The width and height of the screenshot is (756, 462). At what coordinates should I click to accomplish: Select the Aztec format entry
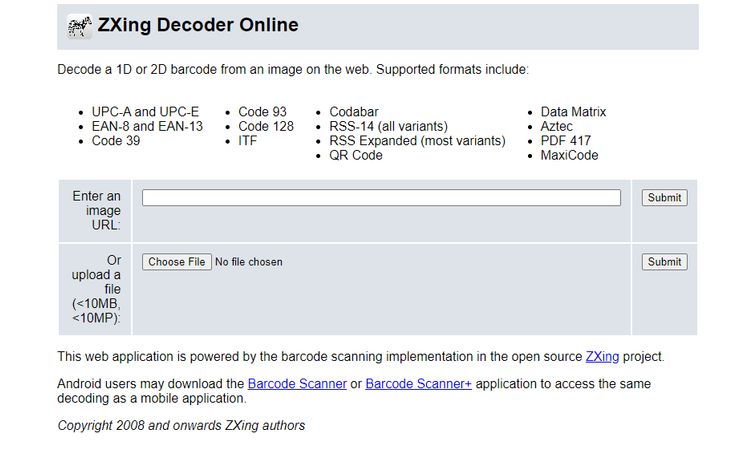pos(557,127)
